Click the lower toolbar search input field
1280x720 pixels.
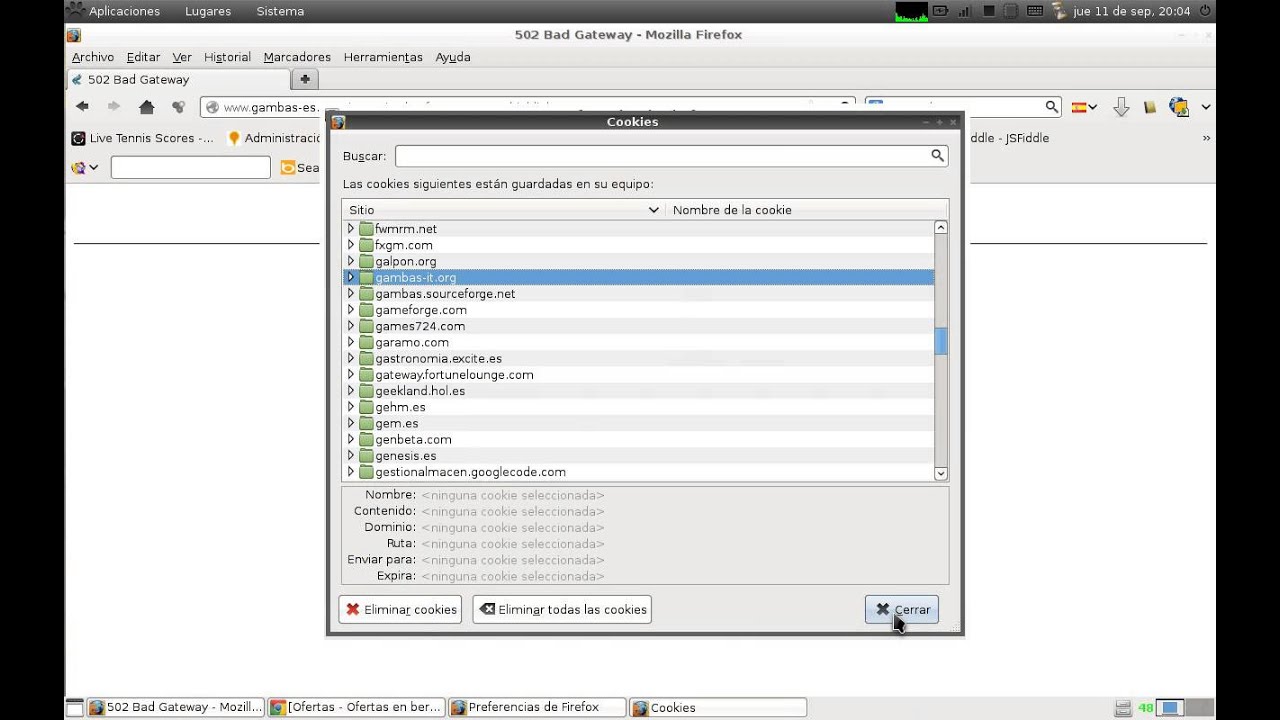pos(190,167)
